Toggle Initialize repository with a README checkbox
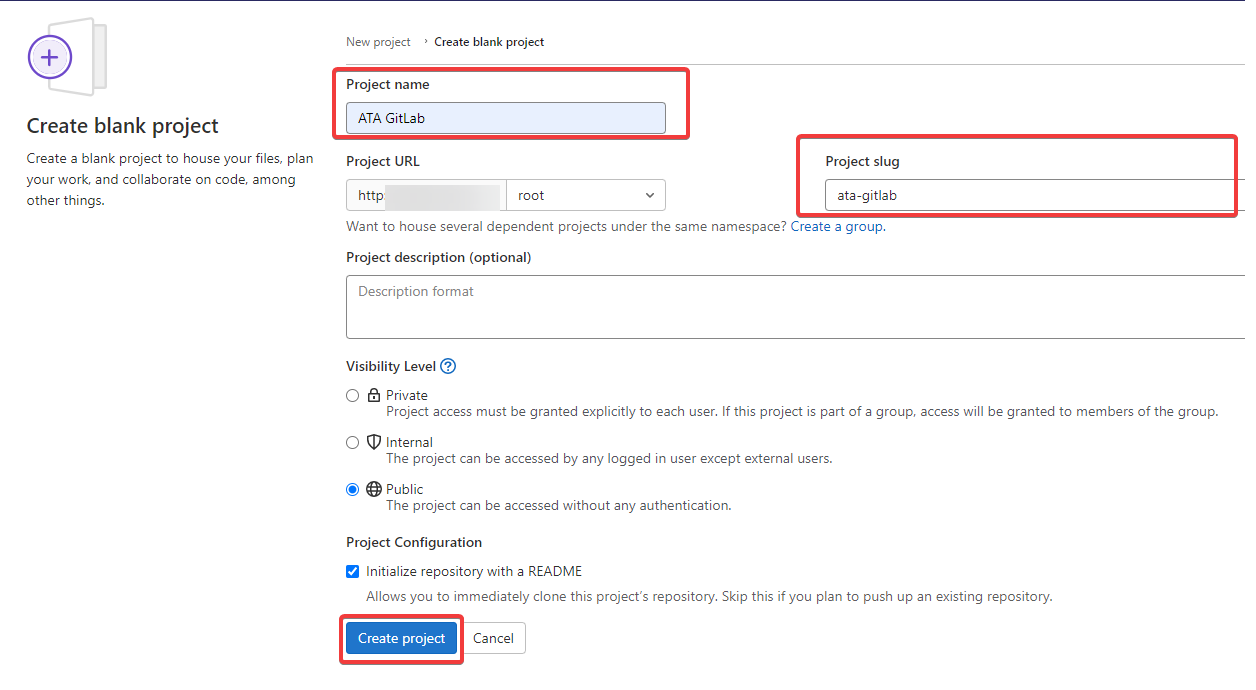The height and width of the screenshot is (690, 1256). 352,571
